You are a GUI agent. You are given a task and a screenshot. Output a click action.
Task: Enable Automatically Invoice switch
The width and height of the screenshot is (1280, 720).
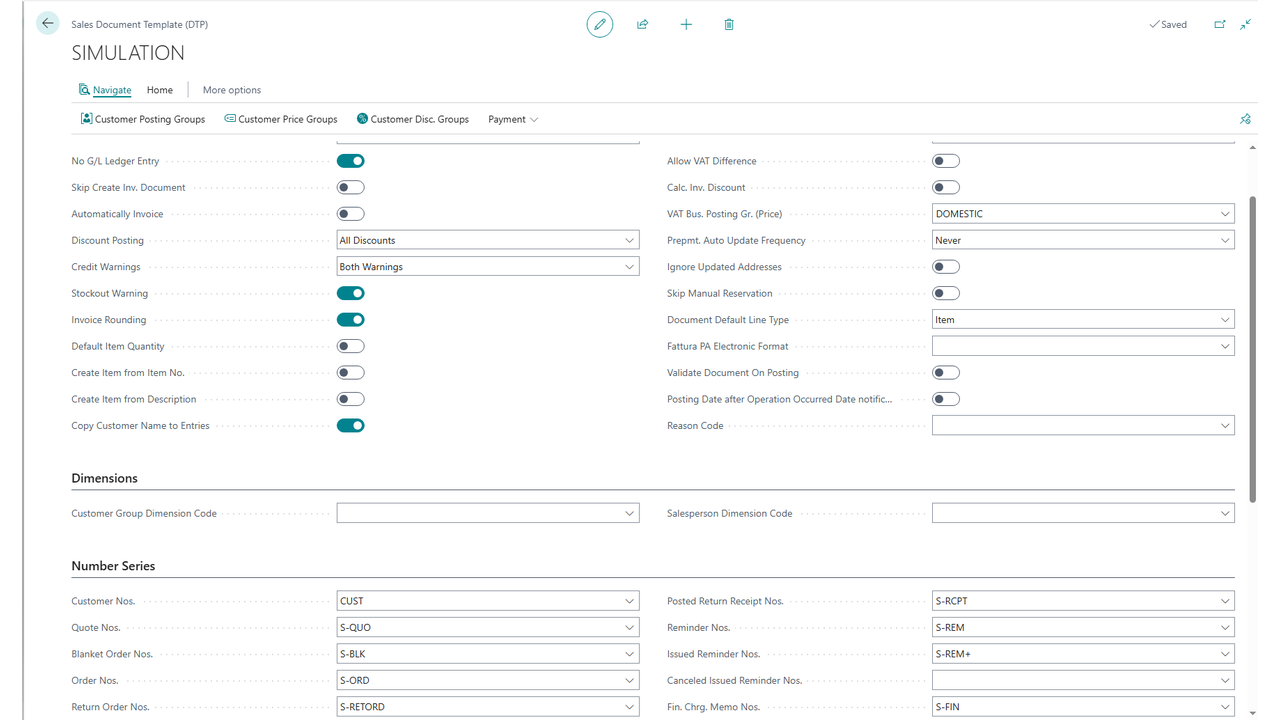click(x=351, y=214)
